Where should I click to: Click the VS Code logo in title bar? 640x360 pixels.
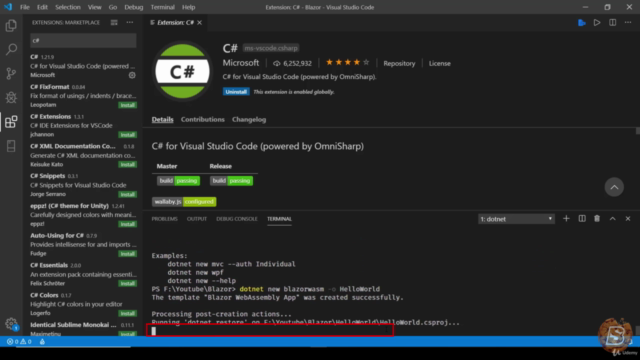(8, 7)
